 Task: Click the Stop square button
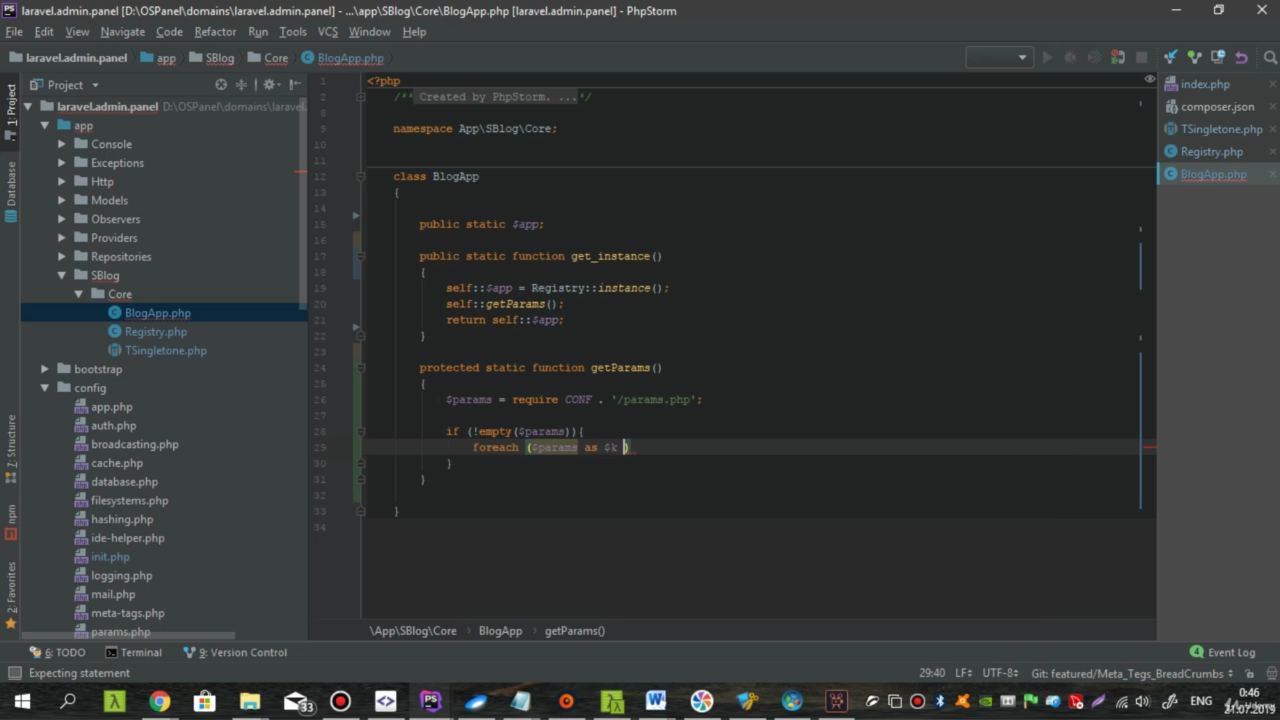[x=1141, y=57]
